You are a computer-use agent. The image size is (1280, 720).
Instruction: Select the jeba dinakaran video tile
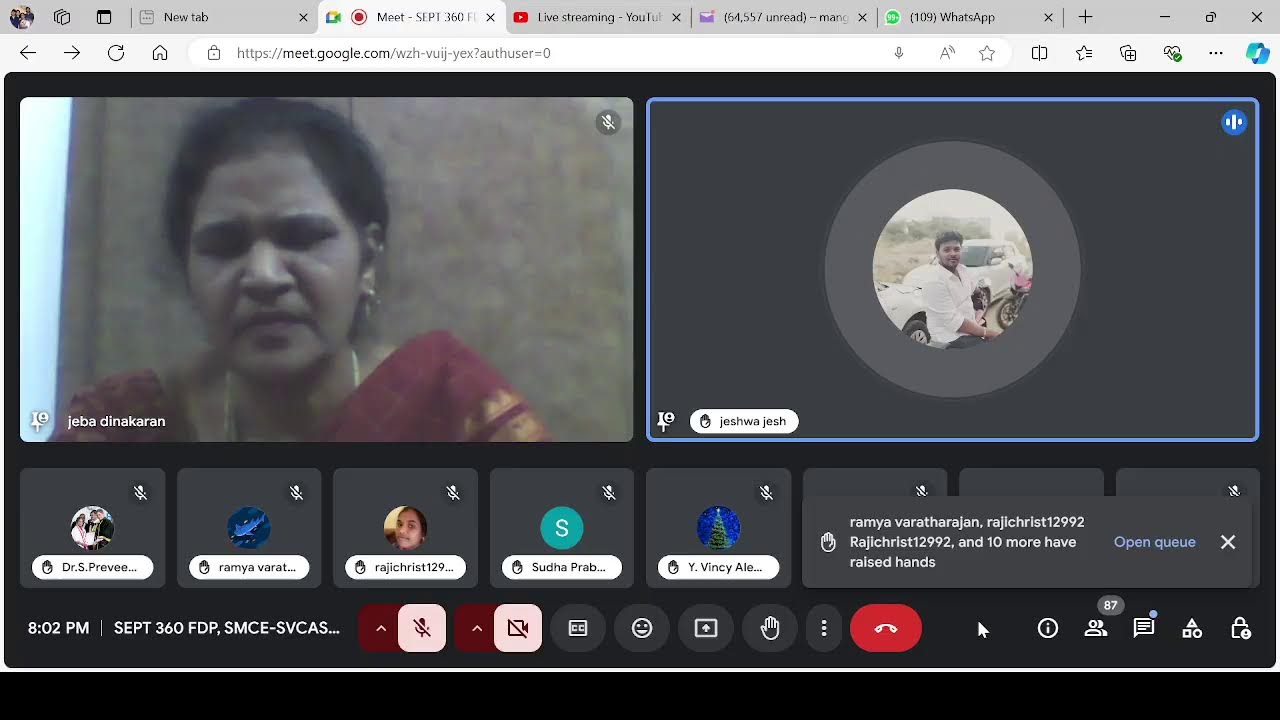327,269
